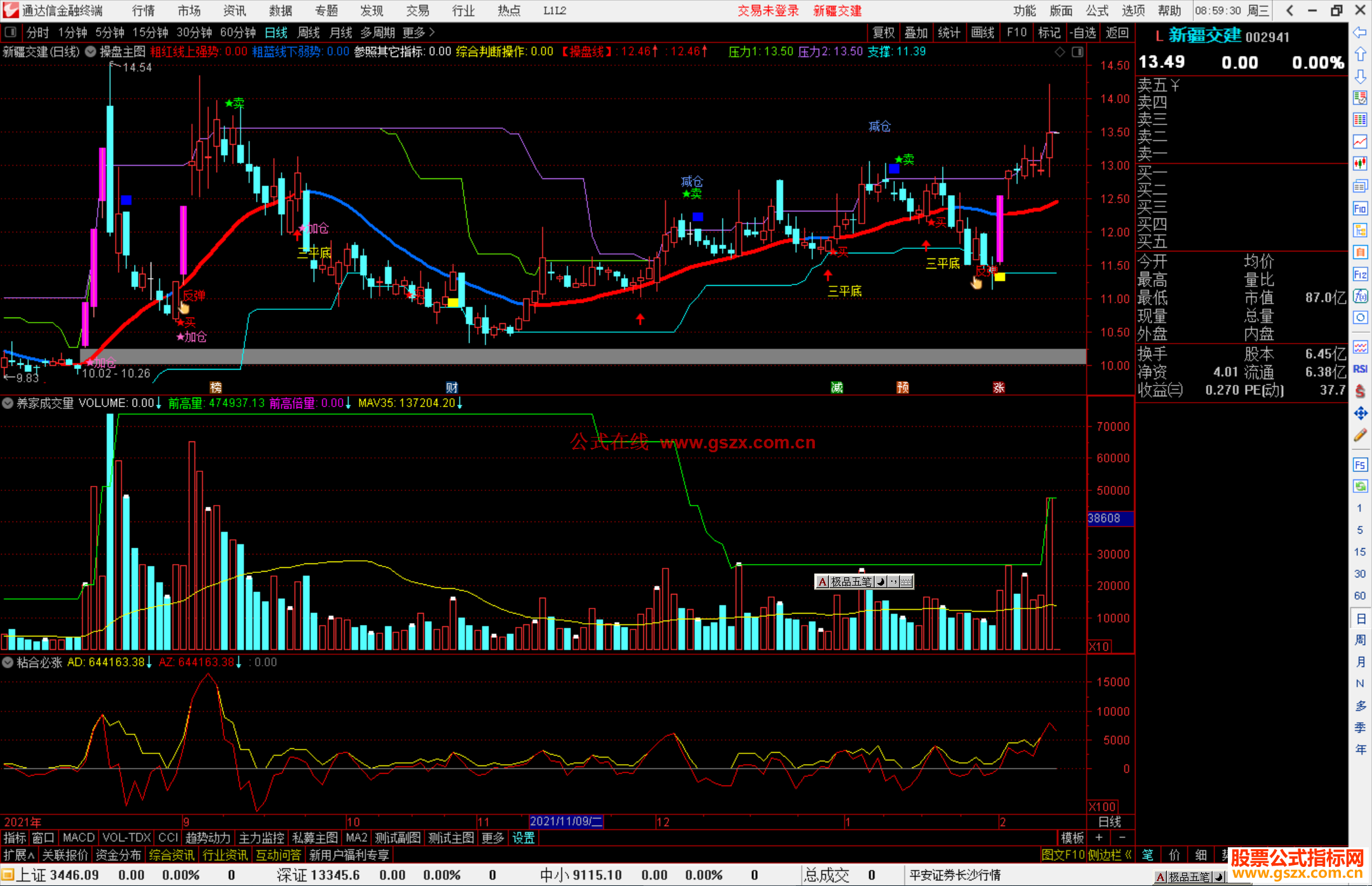This screenshot has height=886, width=1372.
Task: Zoom in chart with plus button
Action: click(x=1099, y=838)
